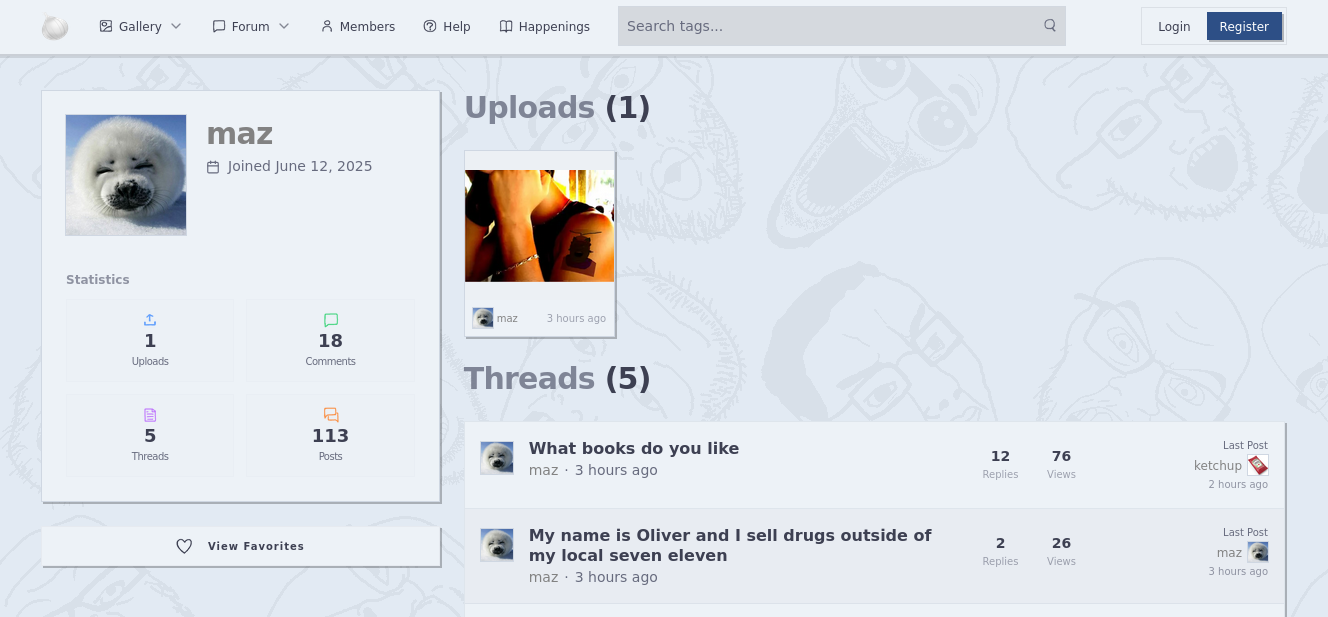Click the orange Posts statistic icon
This screenshot has height=617, width=1328.
click(331, 415)
